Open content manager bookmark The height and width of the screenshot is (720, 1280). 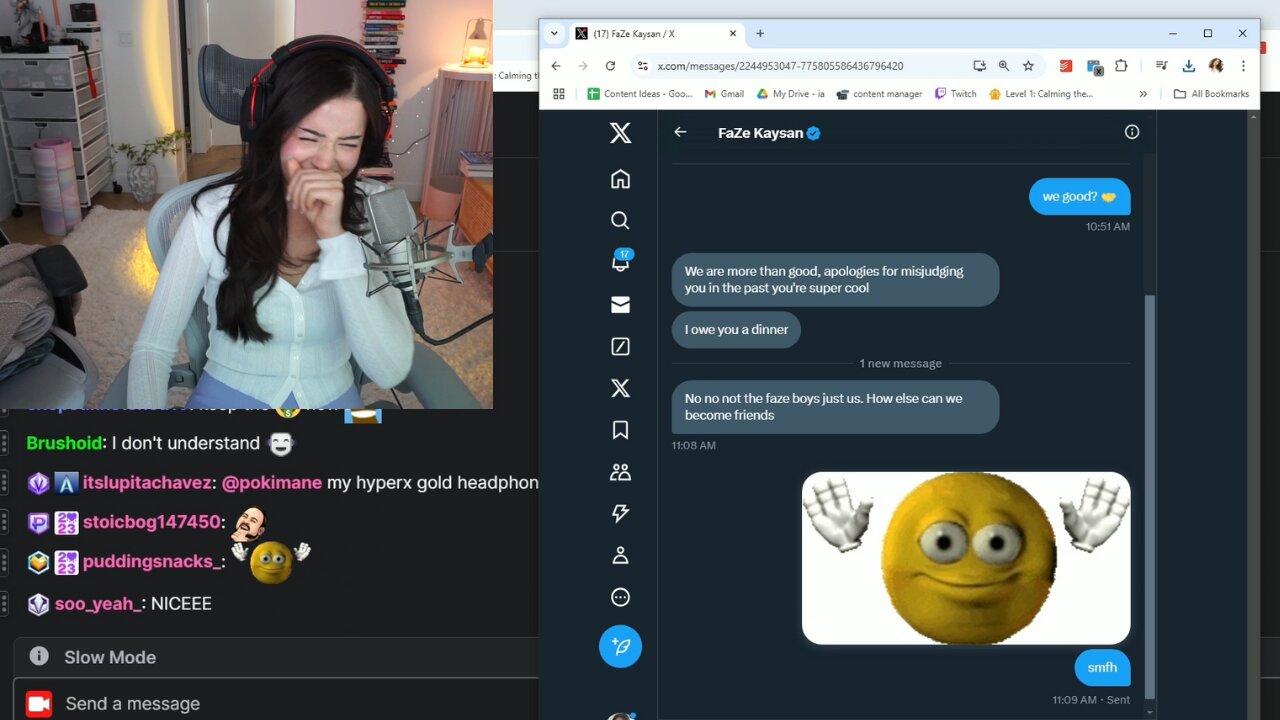click(x=879, y=94)
